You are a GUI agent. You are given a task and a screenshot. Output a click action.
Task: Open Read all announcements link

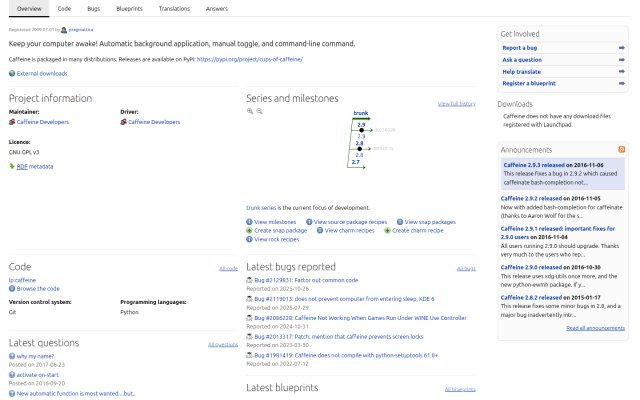[596, 328]
